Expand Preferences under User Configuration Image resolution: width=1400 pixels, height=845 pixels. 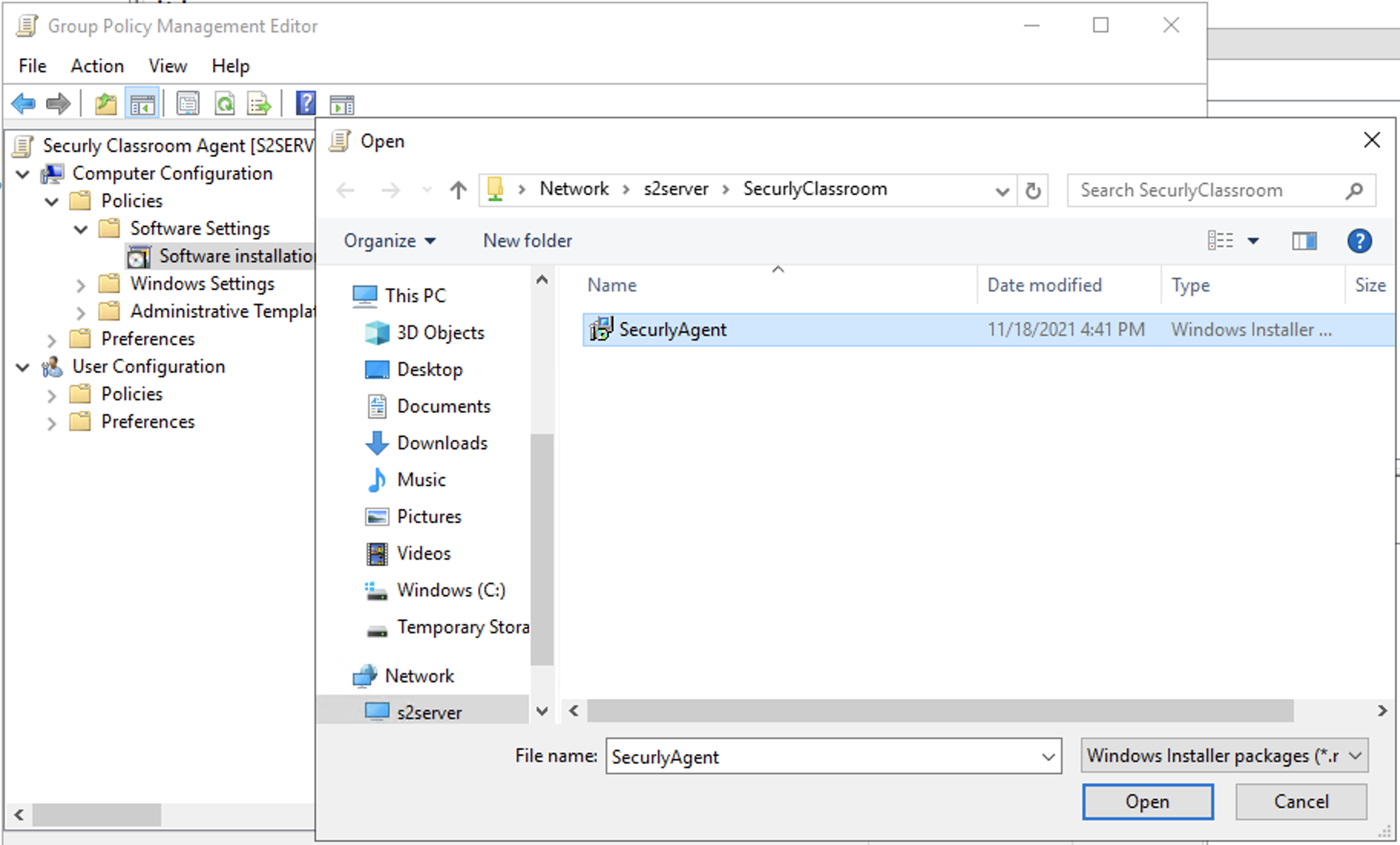[51, 423]
